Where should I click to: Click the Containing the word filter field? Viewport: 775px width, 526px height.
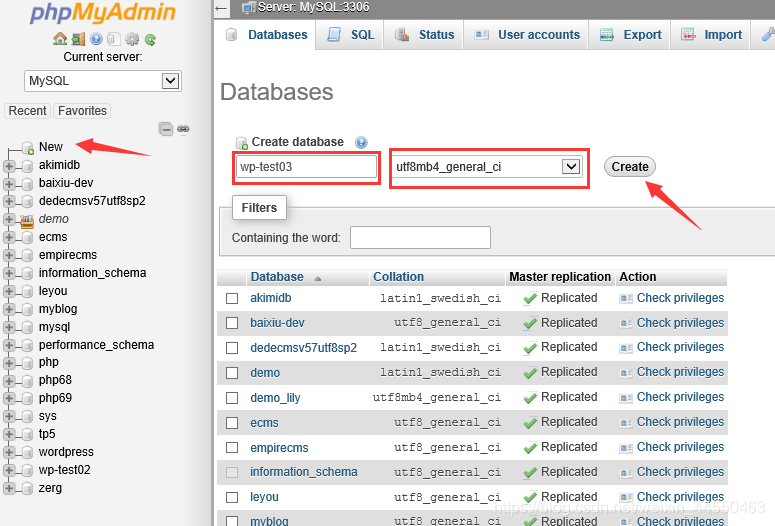tap(420, 238)
